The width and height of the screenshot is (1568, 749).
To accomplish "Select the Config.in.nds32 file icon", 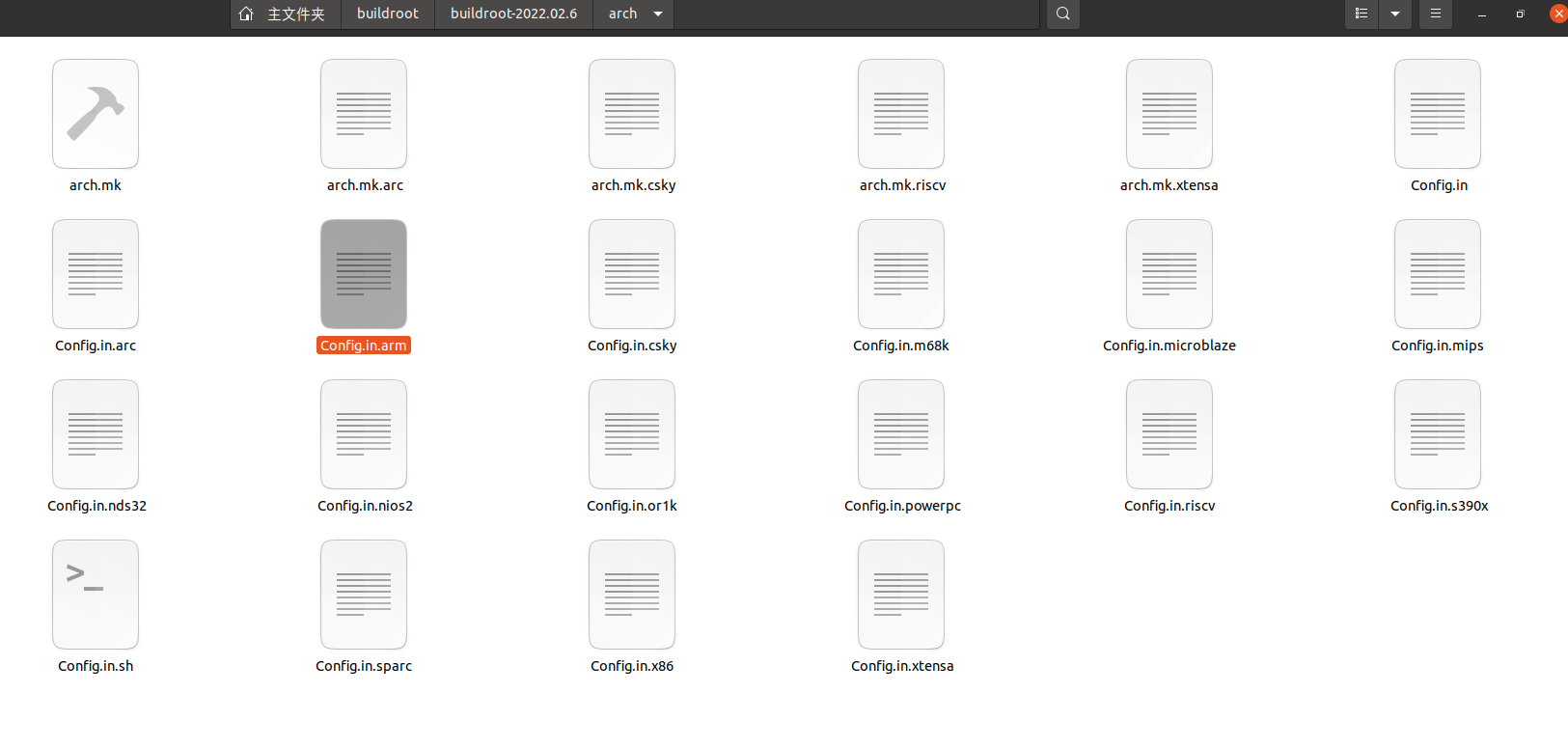I will click(96, 434).
